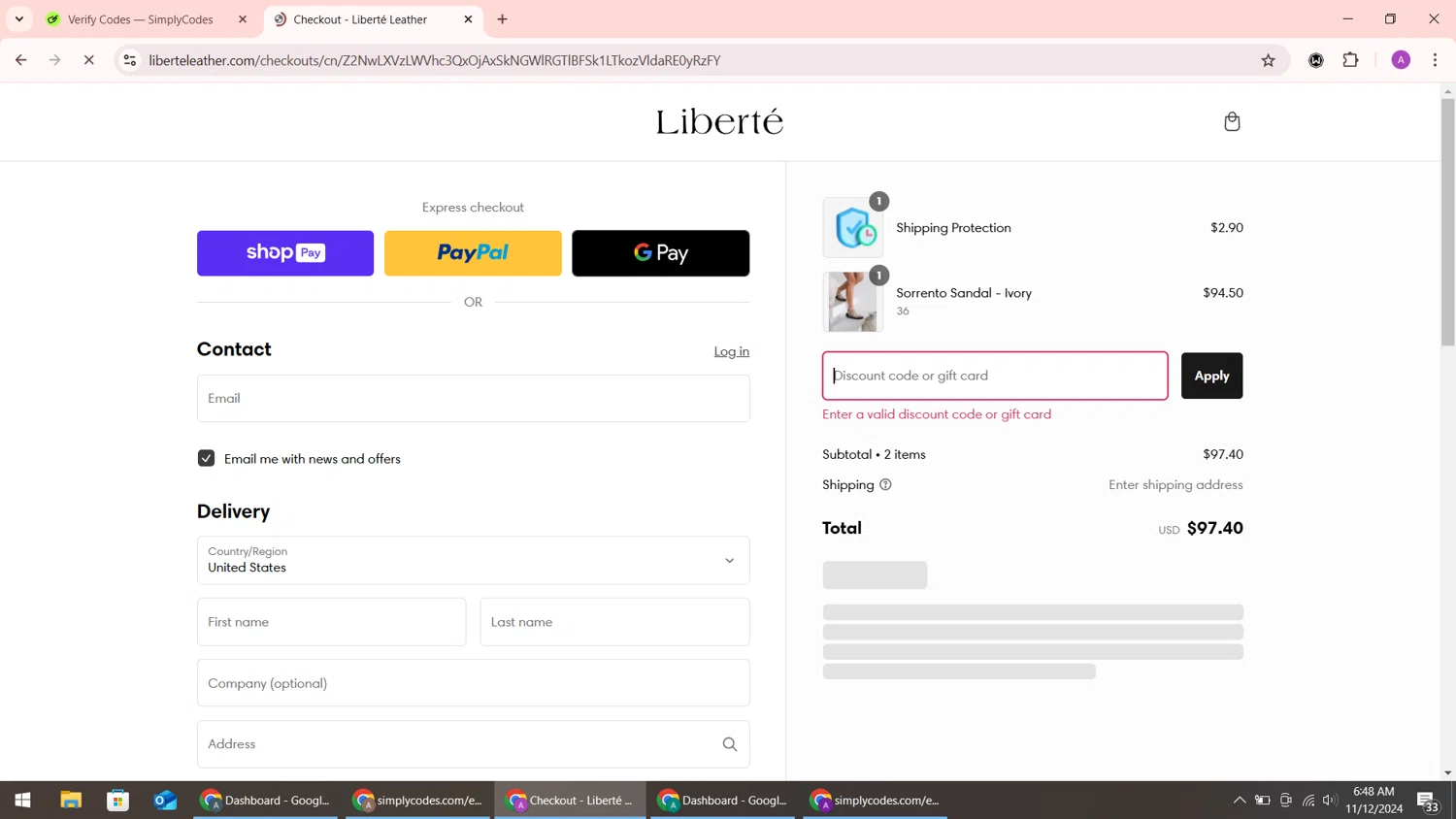
Task: Click the First name field
Action: pos(331,622)
